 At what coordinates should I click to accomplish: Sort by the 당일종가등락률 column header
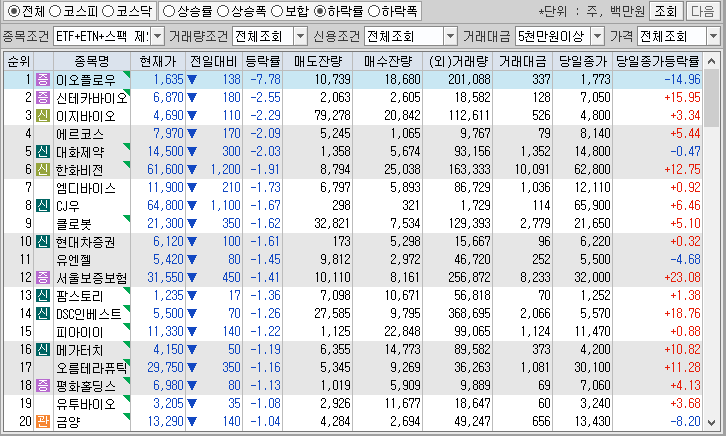[x=657, y=61]
